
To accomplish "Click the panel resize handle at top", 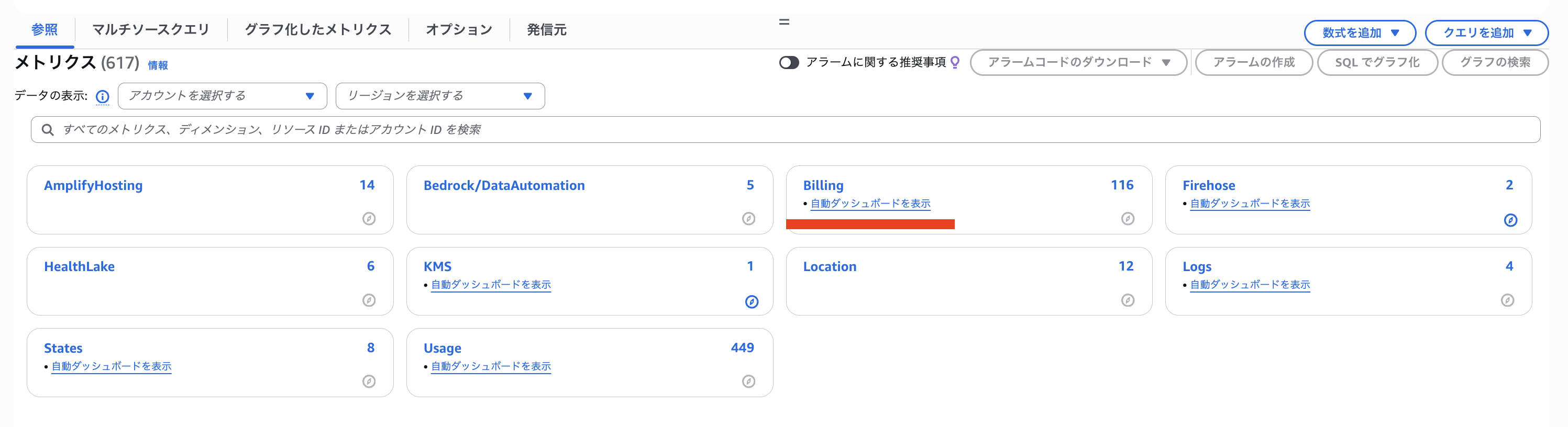I will 784,22.
